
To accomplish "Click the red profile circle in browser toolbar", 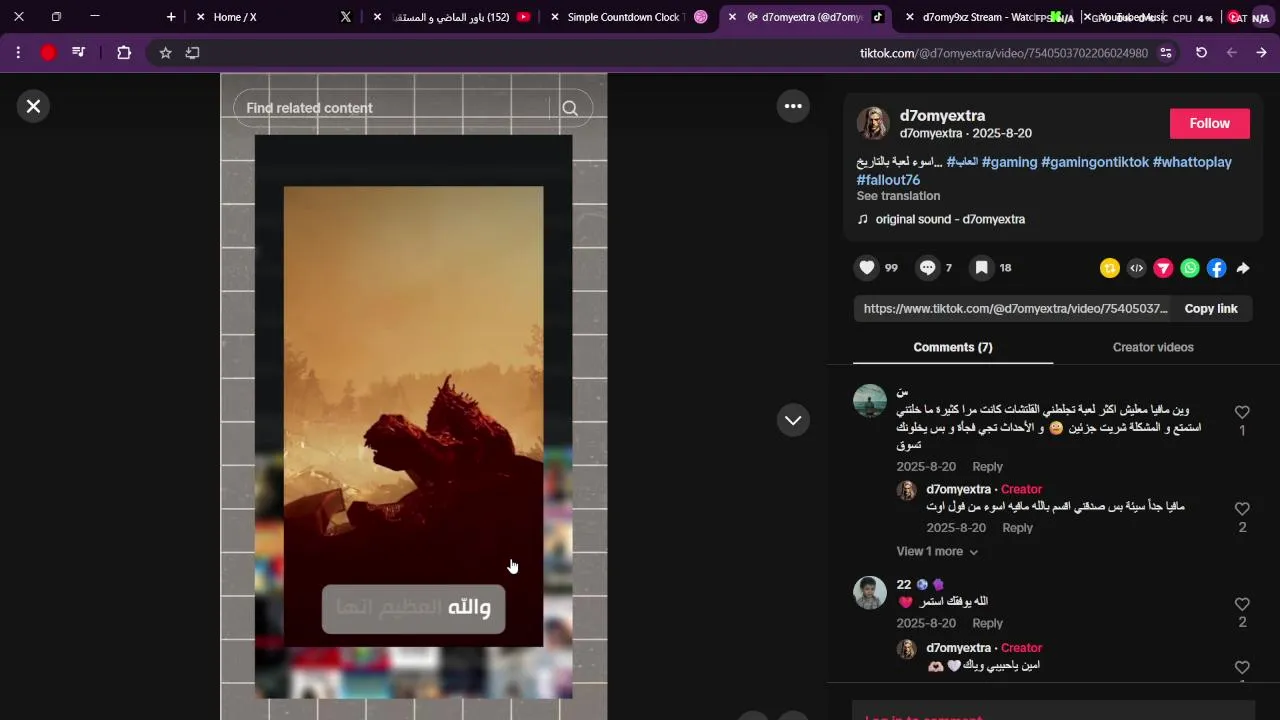I will coord(48,52).
